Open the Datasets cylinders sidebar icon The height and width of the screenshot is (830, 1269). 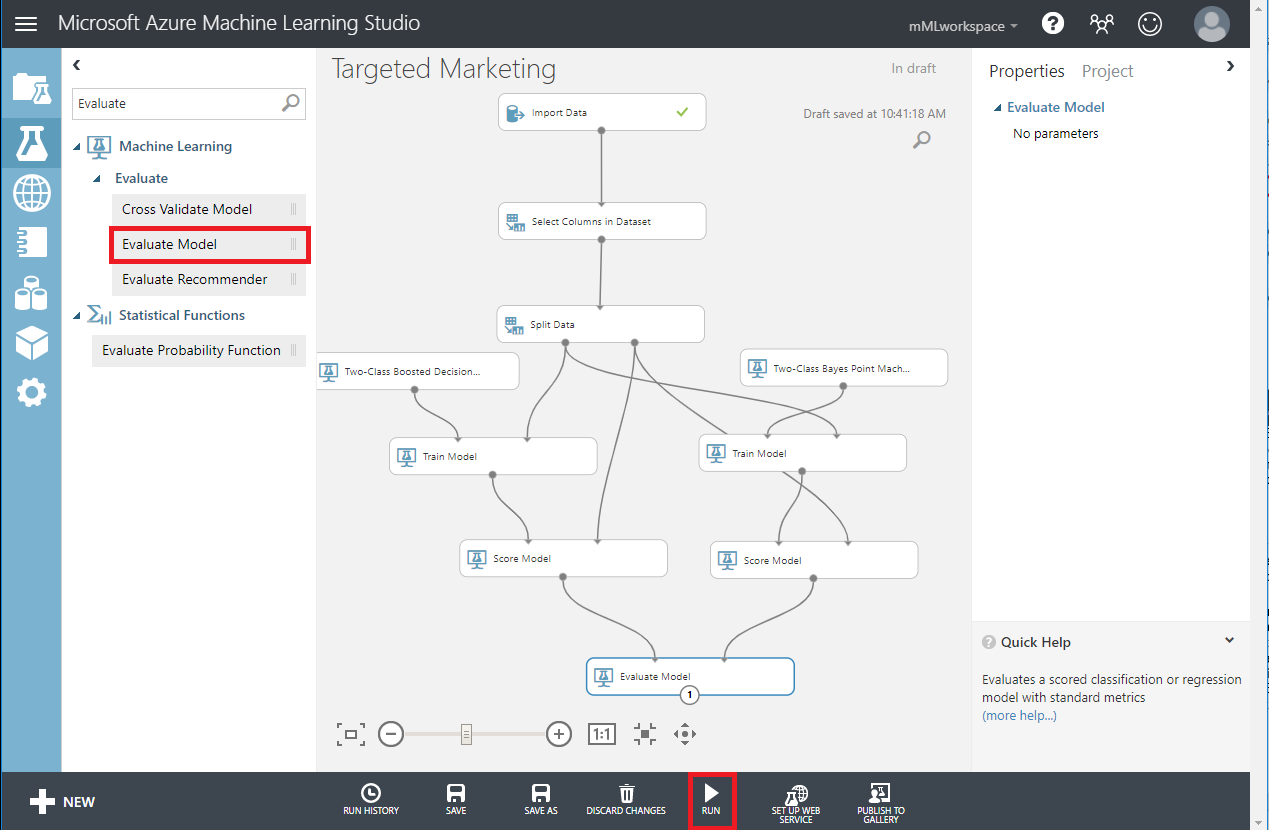click(x=31, y=293)
